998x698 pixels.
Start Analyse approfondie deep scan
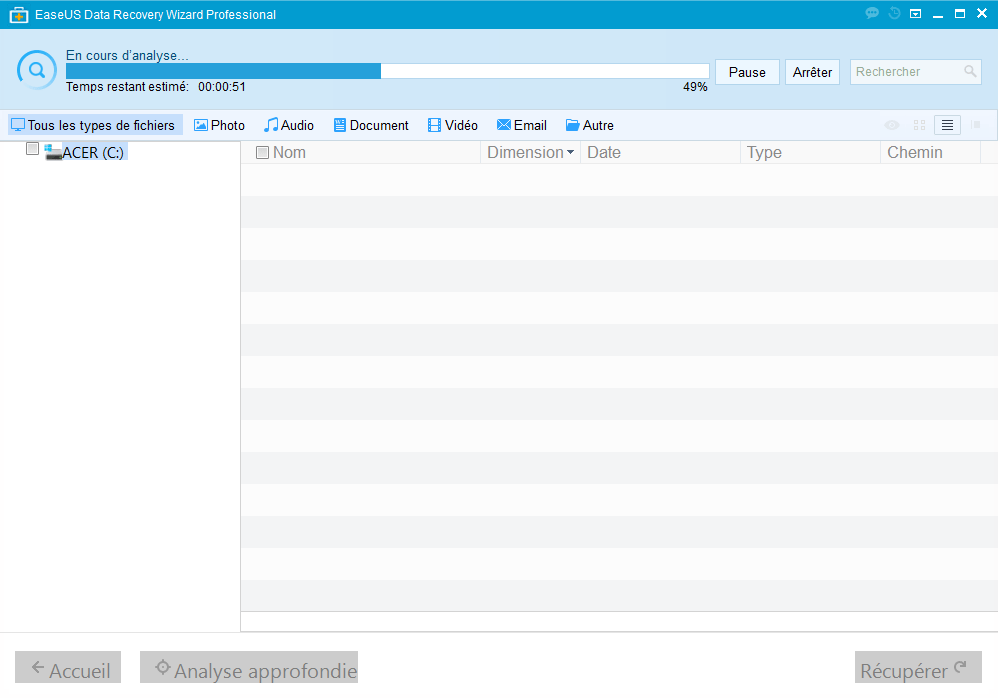tap(249, 667)
